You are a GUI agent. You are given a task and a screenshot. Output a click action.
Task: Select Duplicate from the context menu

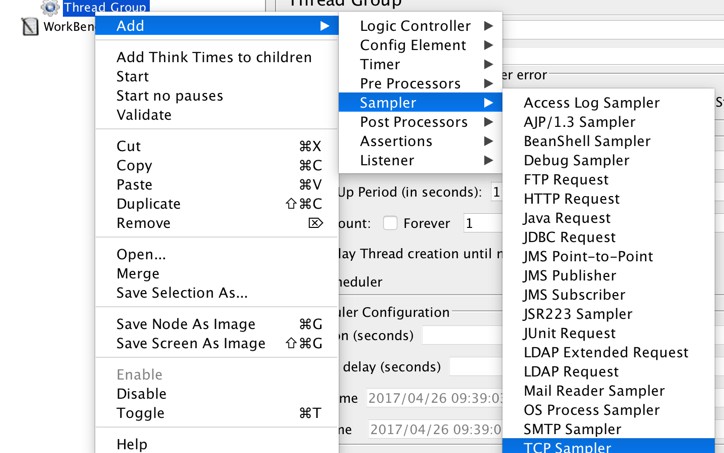pyautogui.click(x=149, y=204)
